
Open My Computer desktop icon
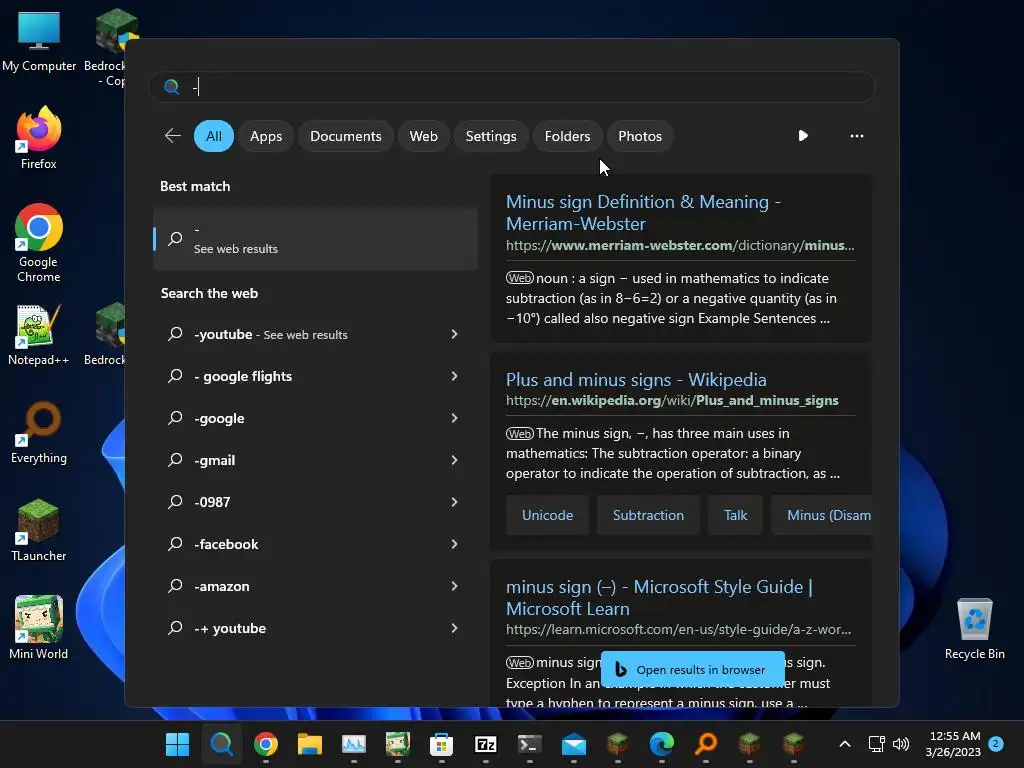click(39, 40)
